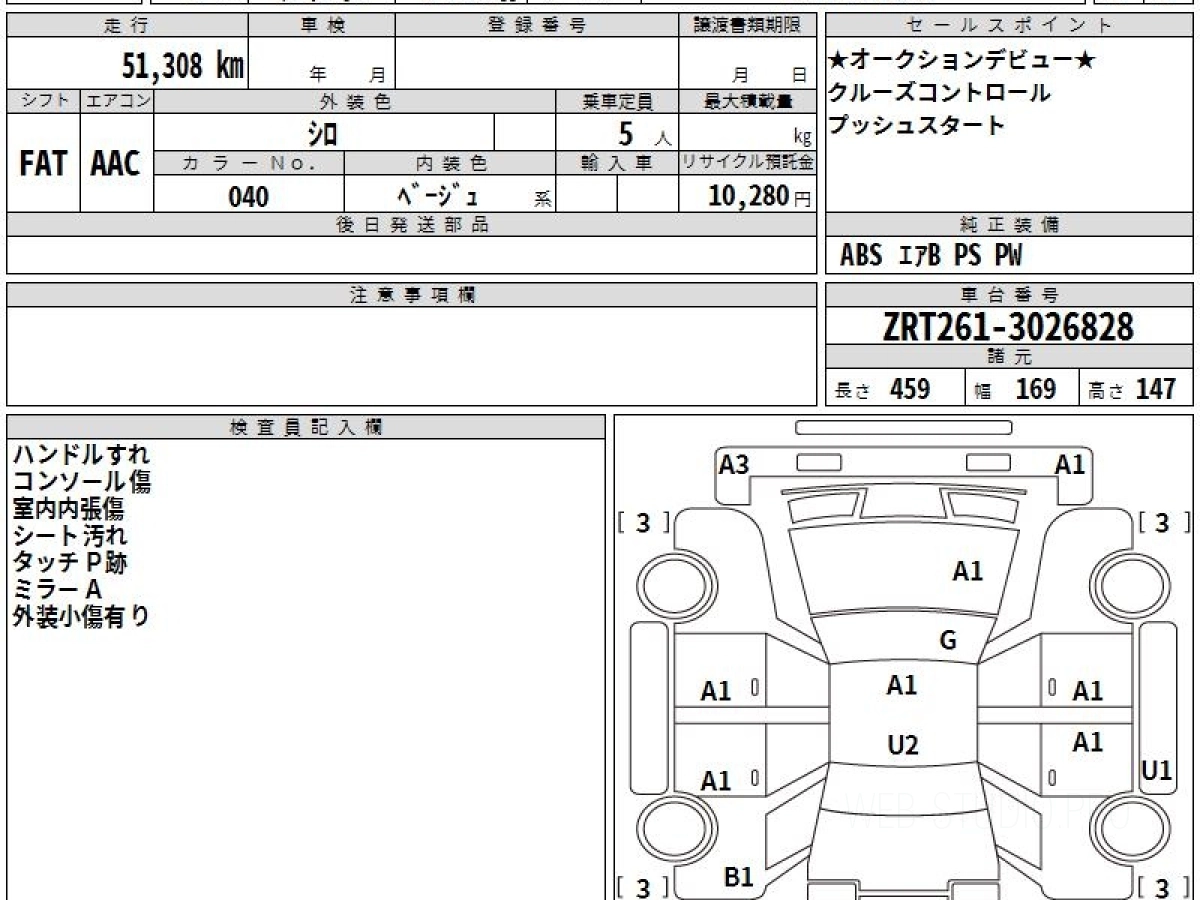Click the エアコン header label

point(117,101)
